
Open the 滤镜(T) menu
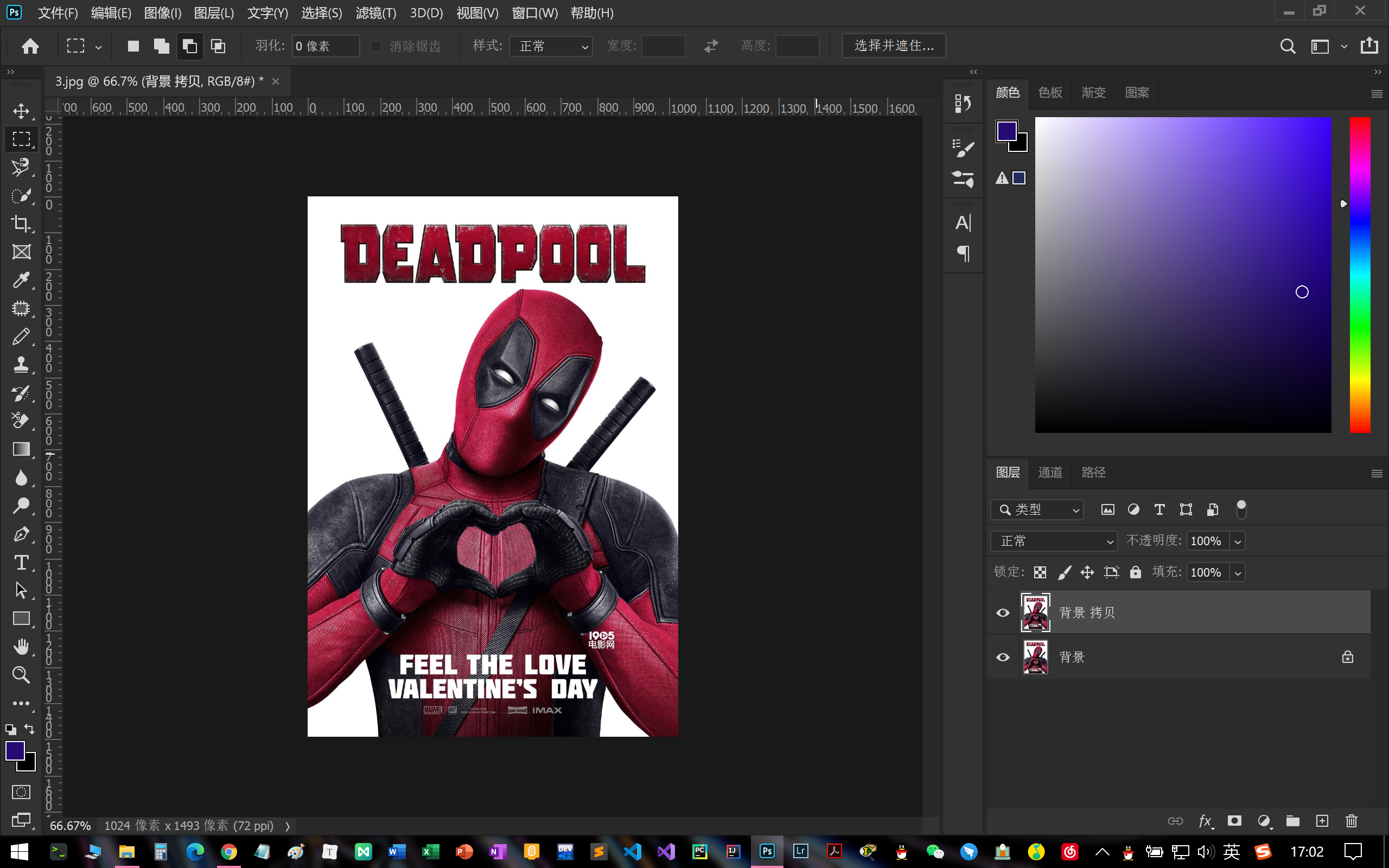tap(376, 13)
